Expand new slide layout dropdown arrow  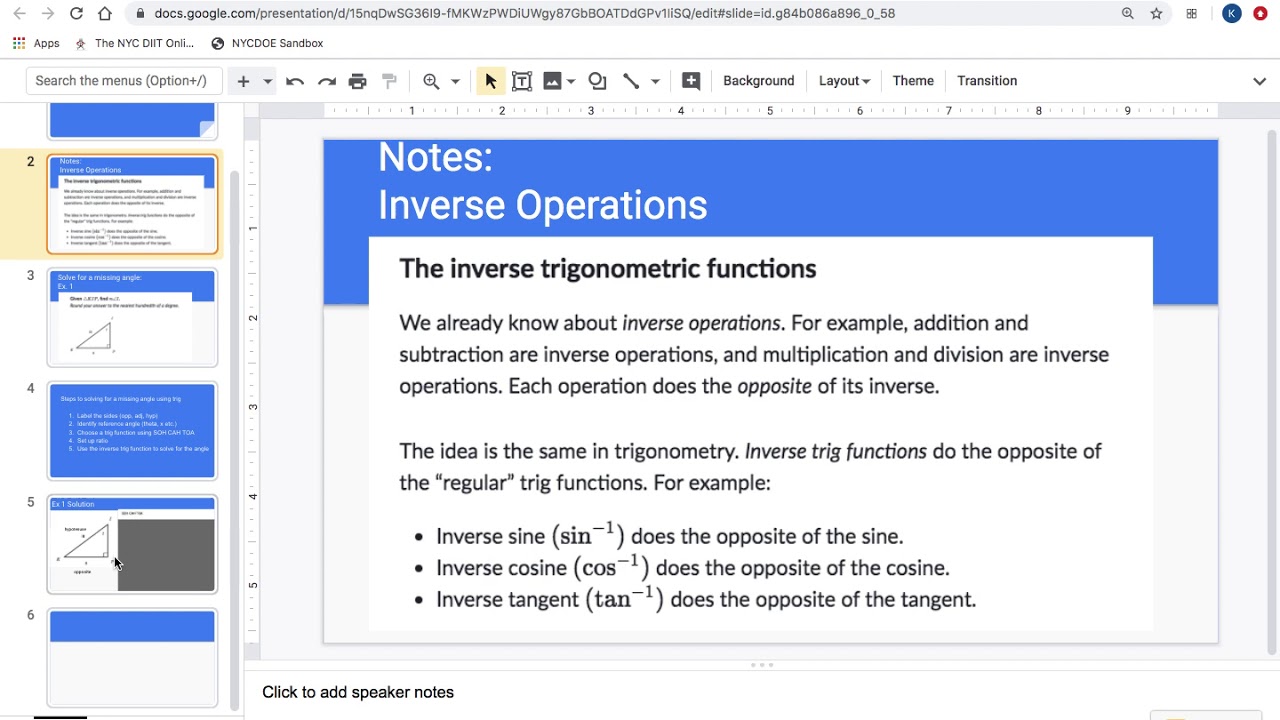pyautogui.click(x=267, y=81)
